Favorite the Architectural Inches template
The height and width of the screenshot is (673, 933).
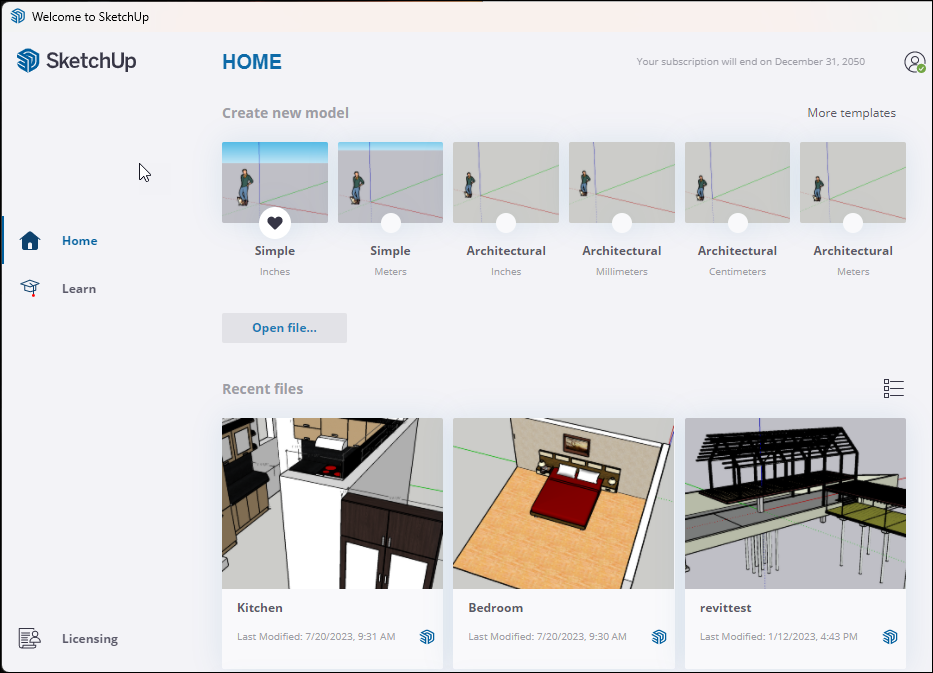pyautogui.click(x=506, y=223)
